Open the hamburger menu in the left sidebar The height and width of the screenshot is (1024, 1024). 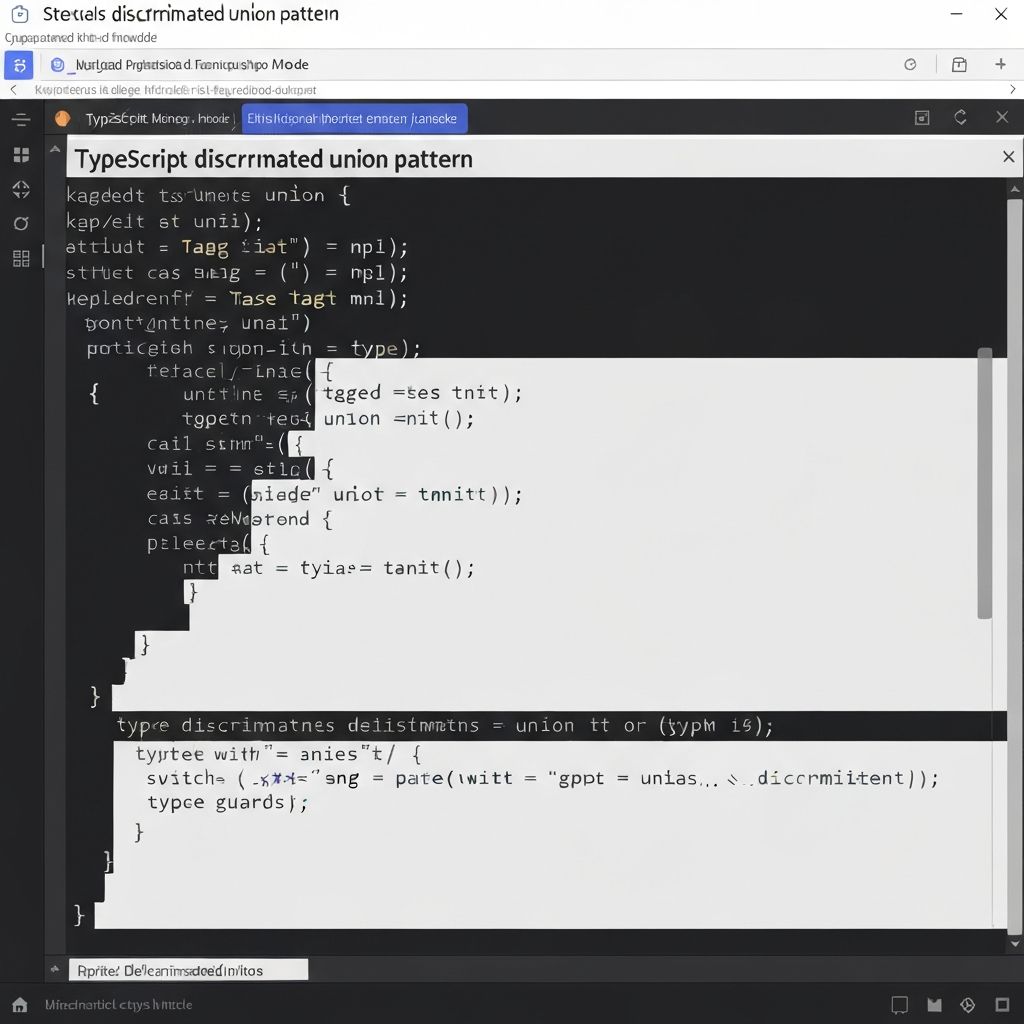20,118
